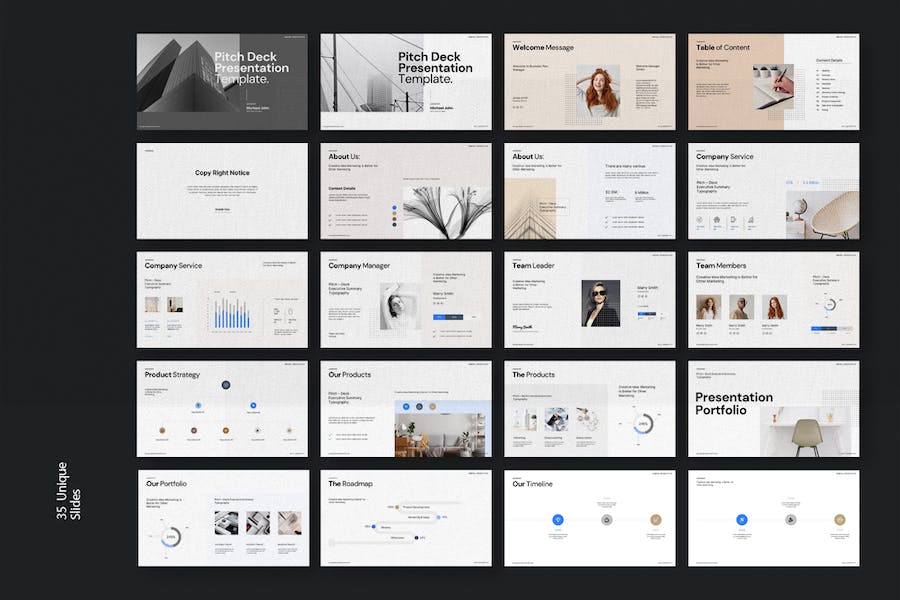Click the gray middle icon on Our Timeline slide
The height and width of the screenshot is (600, 900).
[607, 519]
